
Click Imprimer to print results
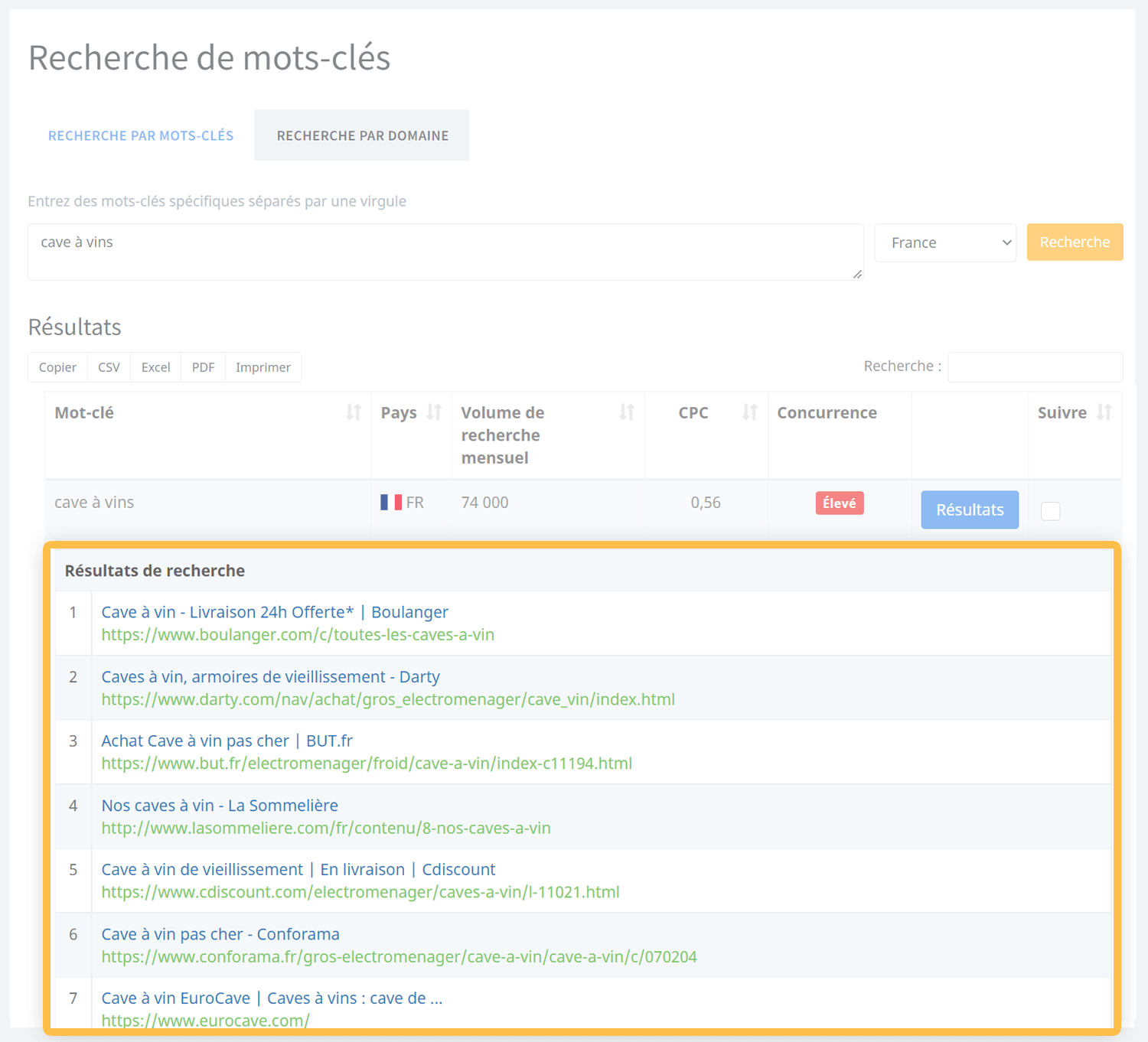pos(263,367)
